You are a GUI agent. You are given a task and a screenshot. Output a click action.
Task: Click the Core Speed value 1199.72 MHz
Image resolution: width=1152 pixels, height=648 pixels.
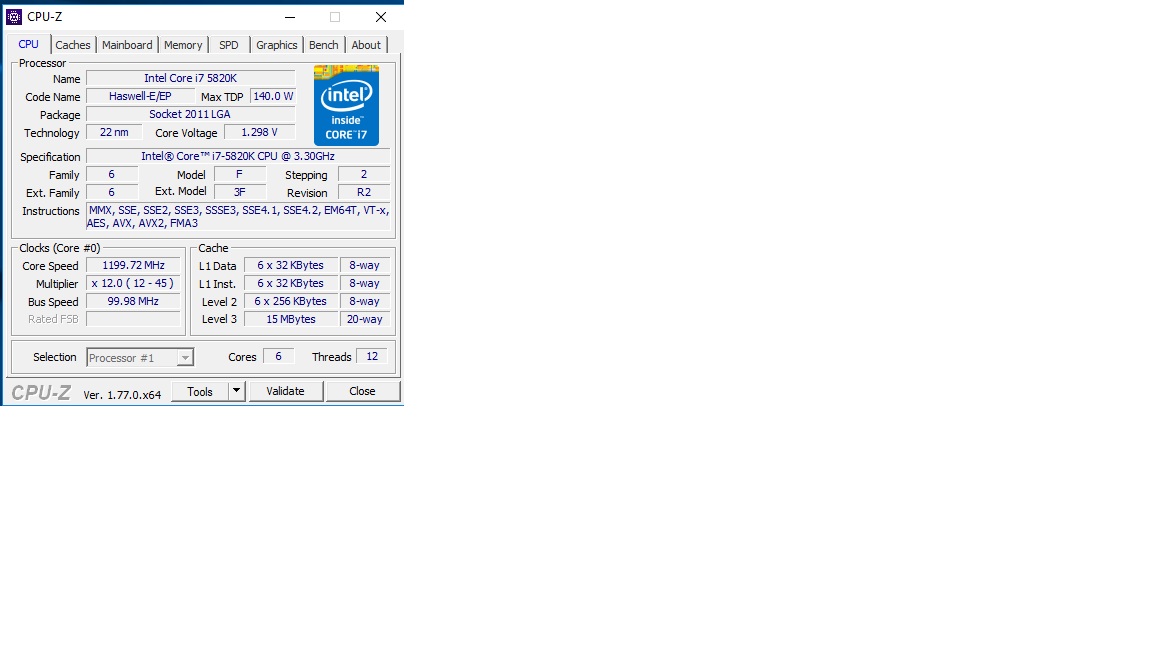coord(133,265)
